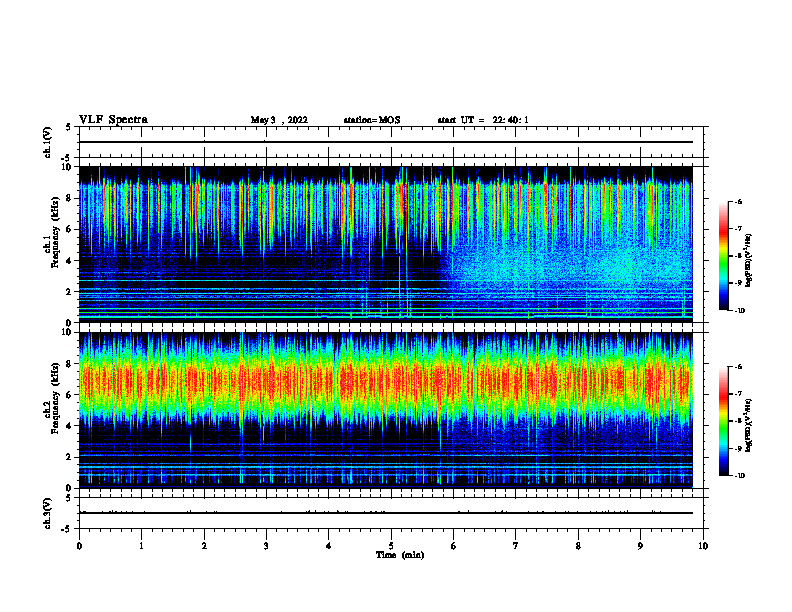Click ch.1 frequency tick "8"
792x612 pixels.
(70, 198)
